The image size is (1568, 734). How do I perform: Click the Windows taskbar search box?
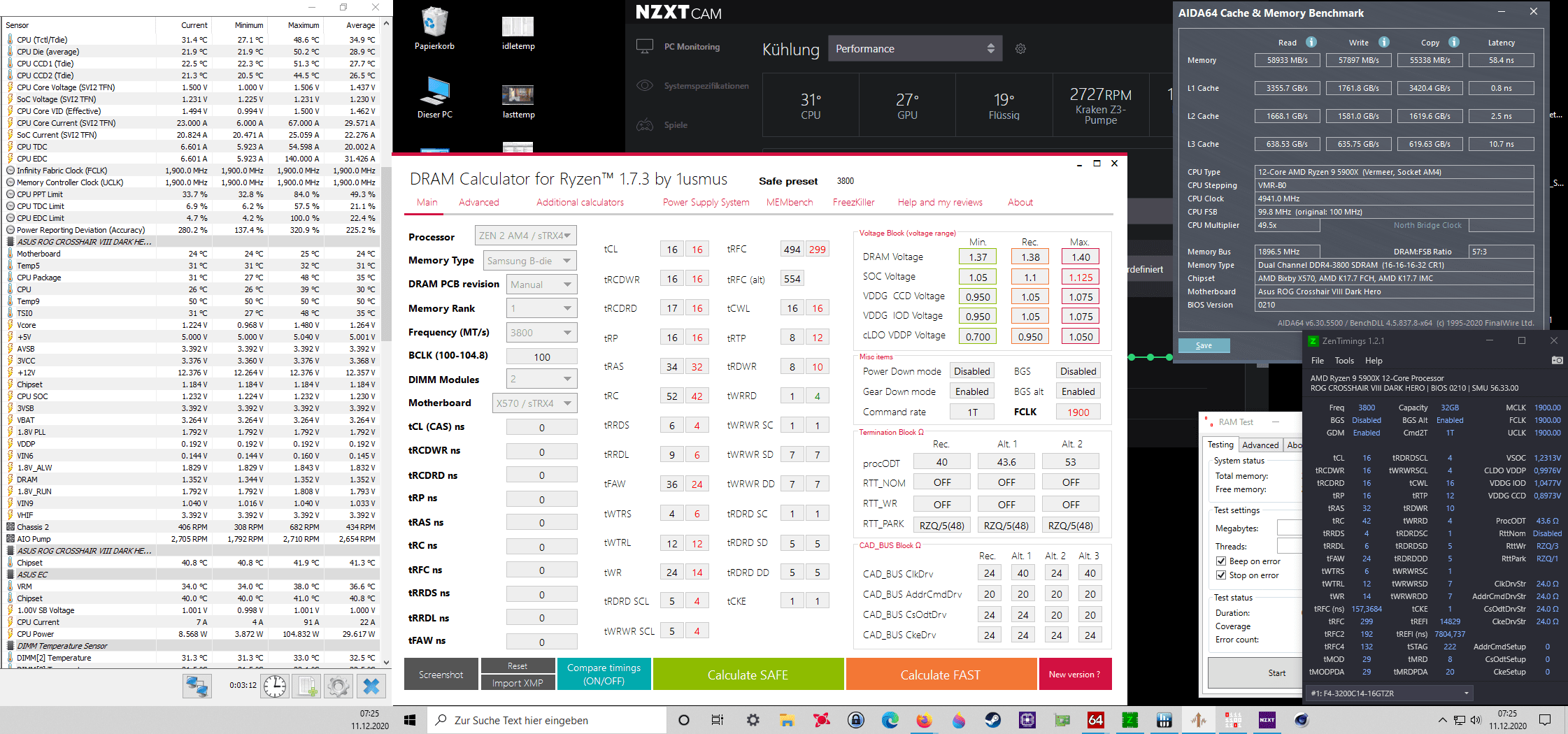[x=547, y=720]
